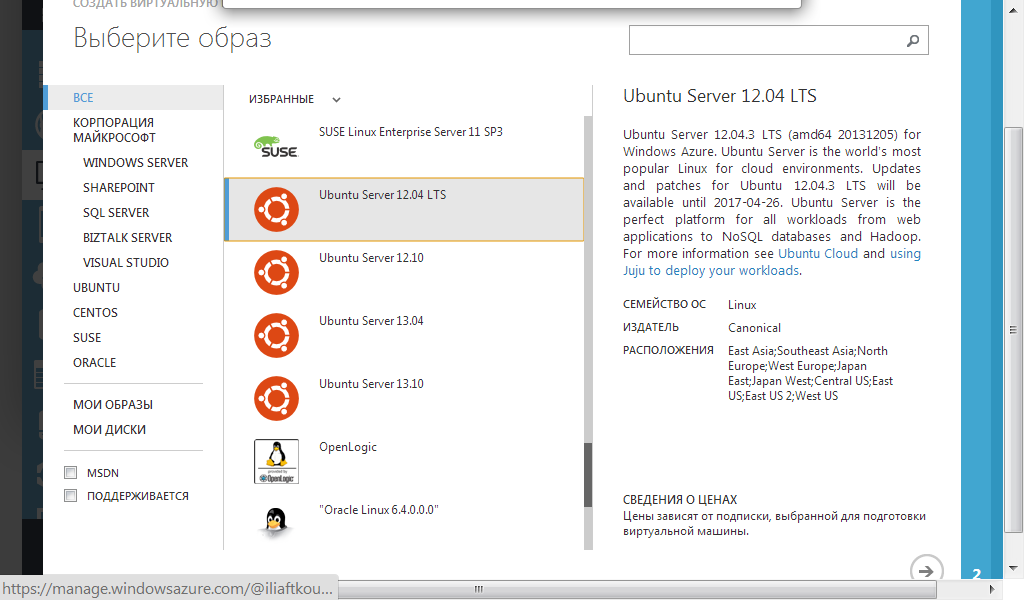The image size is (1024, 600).
Task: Click the SUSE logo icon
Action: tap(276, 147)
